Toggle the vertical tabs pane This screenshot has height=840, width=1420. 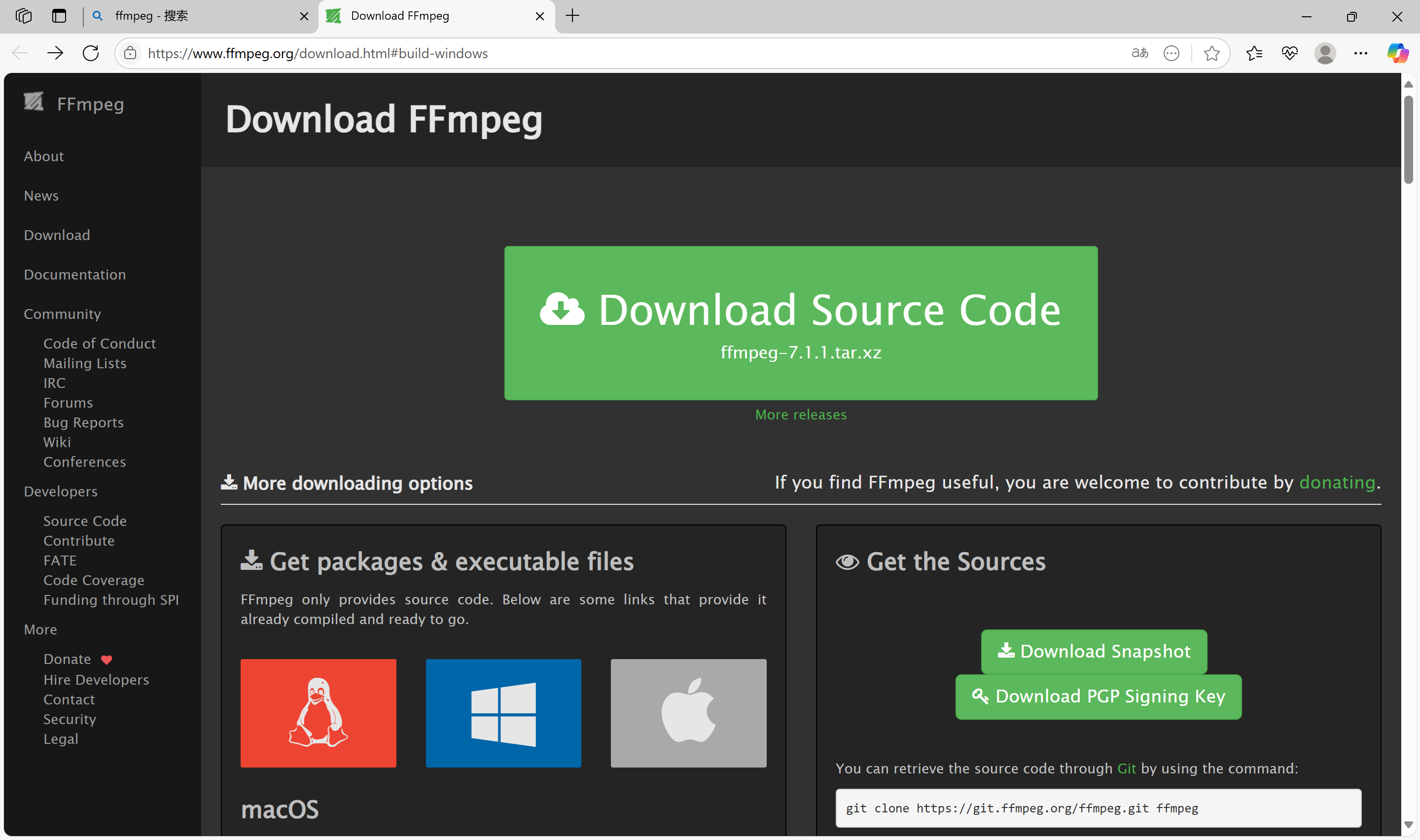59,16
